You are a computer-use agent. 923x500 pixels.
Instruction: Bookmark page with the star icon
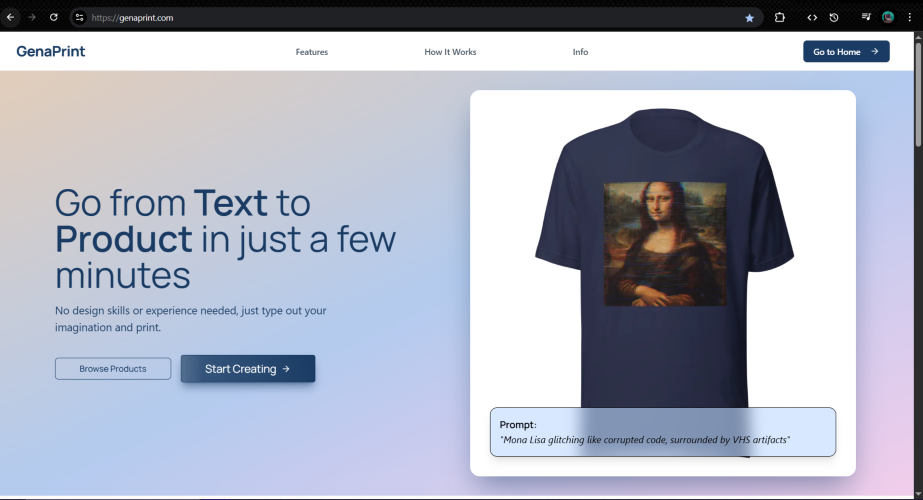point(749,18)
